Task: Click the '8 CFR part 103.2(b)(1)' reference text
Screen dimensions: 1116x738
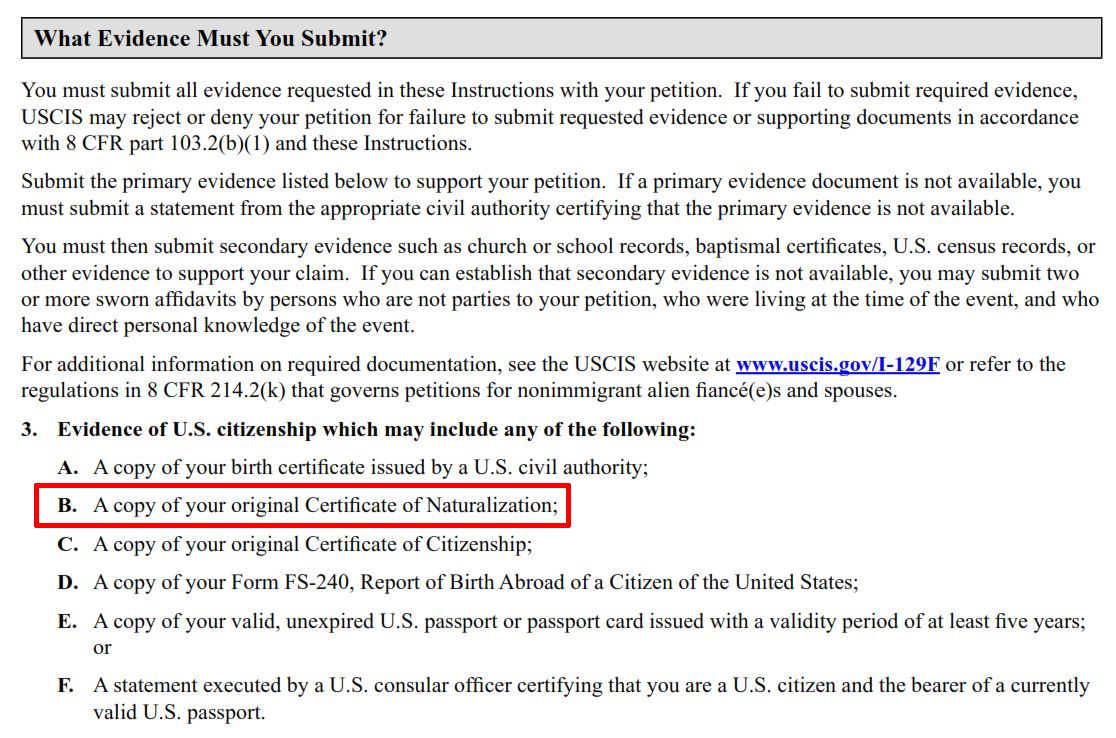Action: point(168,144)
